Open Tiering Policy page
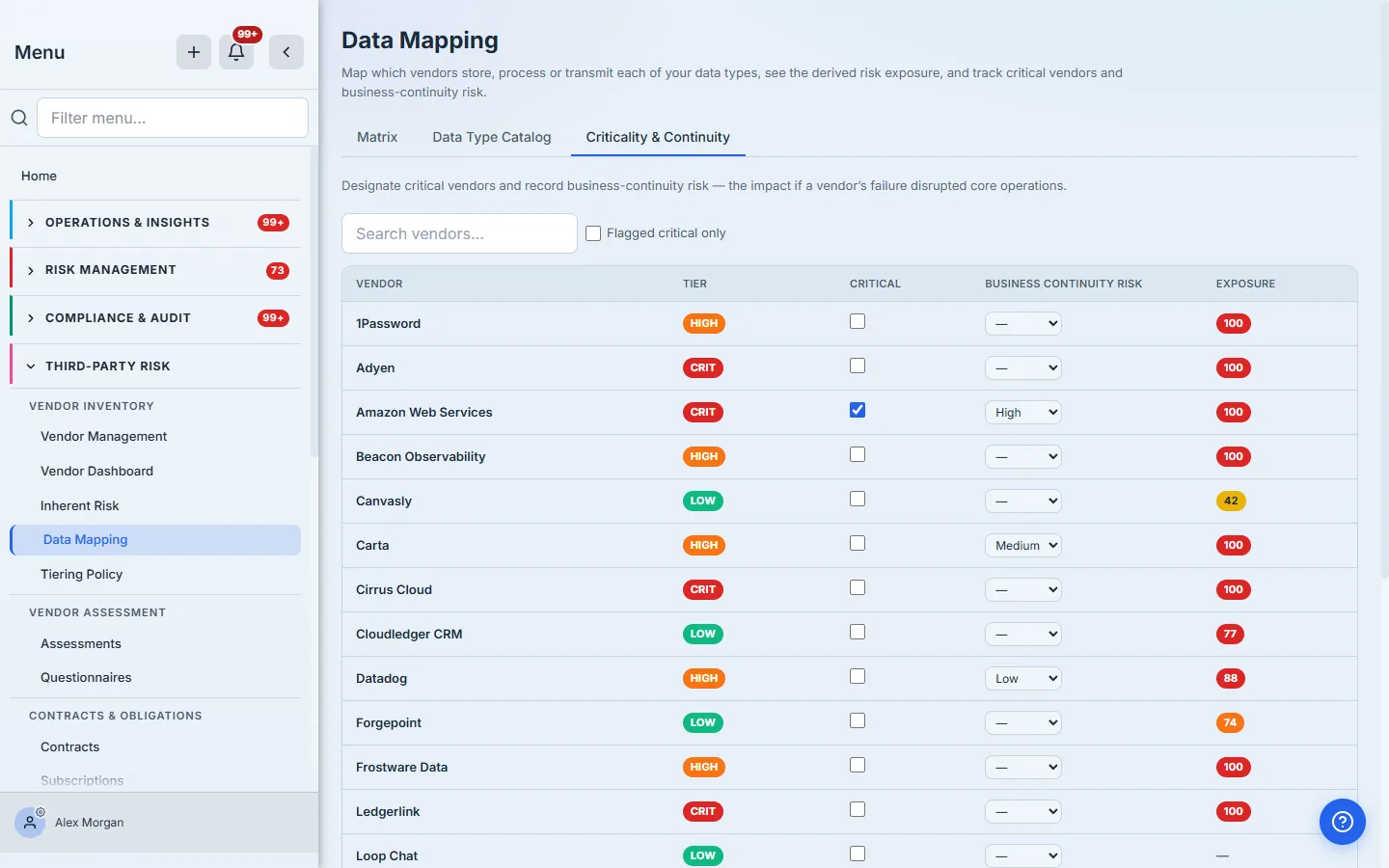 [82, 575]
